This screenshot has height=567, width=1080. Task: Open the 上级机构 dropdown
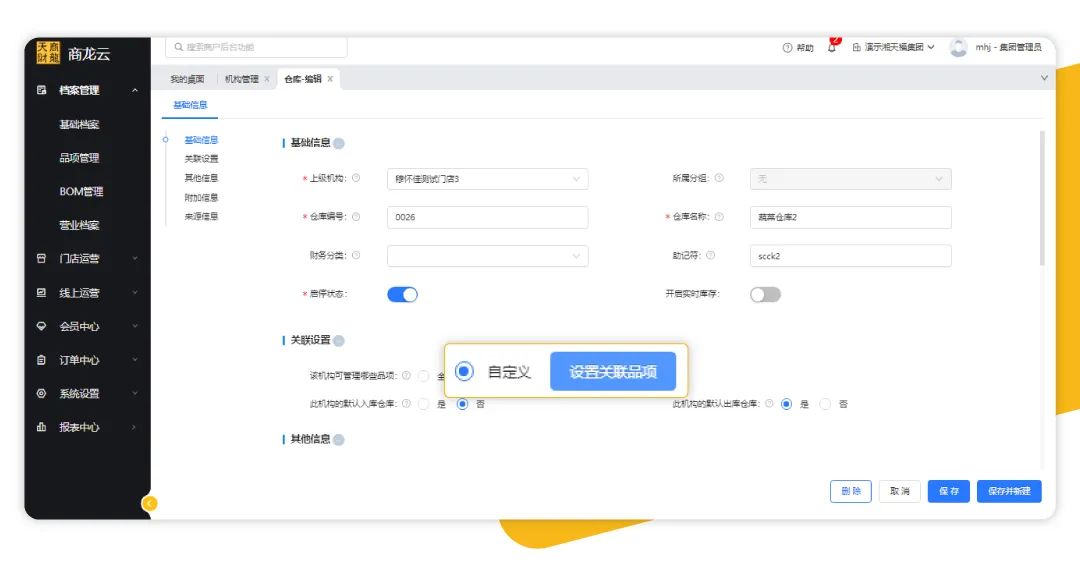click(x=487, y=179)
